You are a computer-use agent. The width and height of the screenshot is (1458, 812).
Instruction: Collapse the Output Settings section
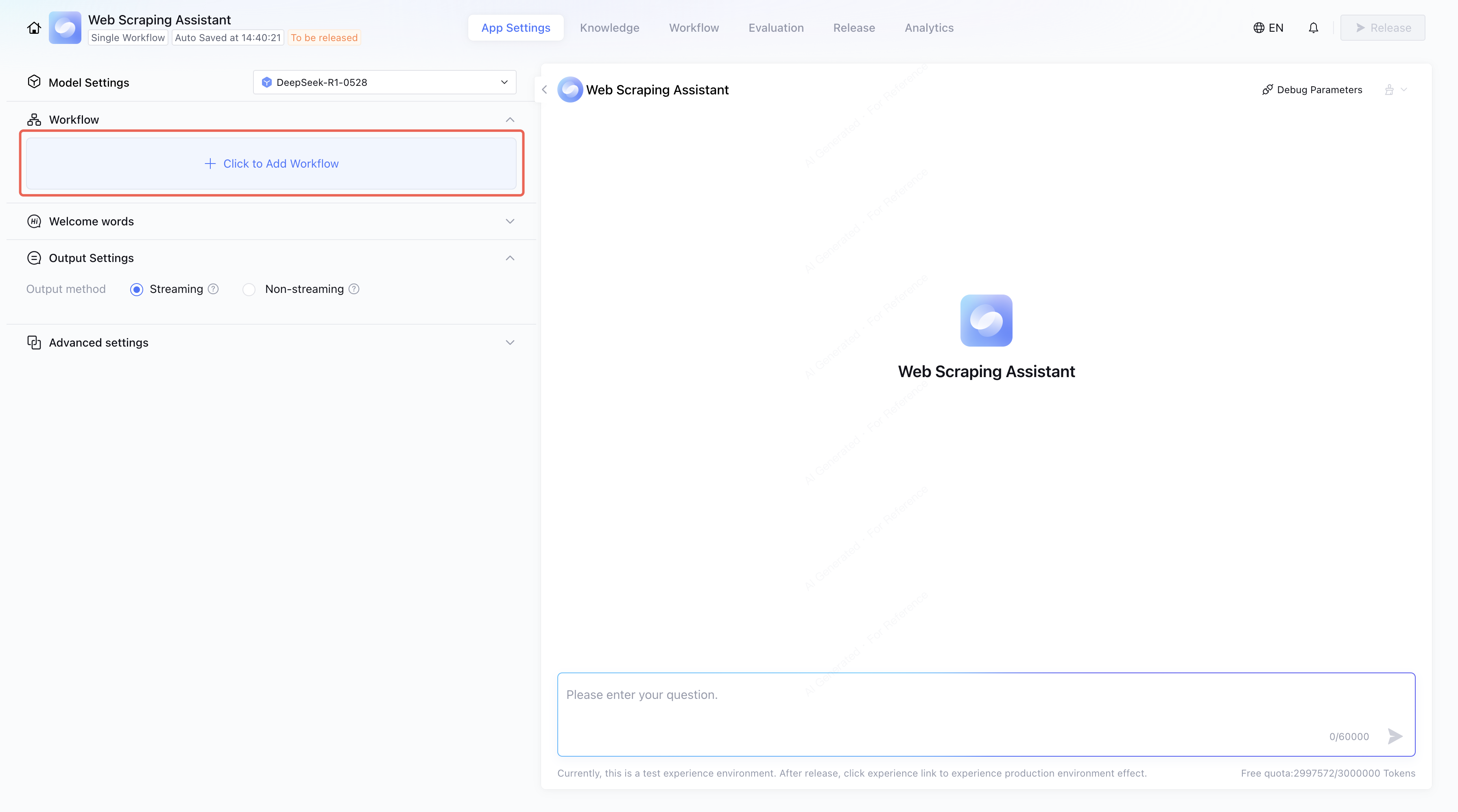point(509,258)
